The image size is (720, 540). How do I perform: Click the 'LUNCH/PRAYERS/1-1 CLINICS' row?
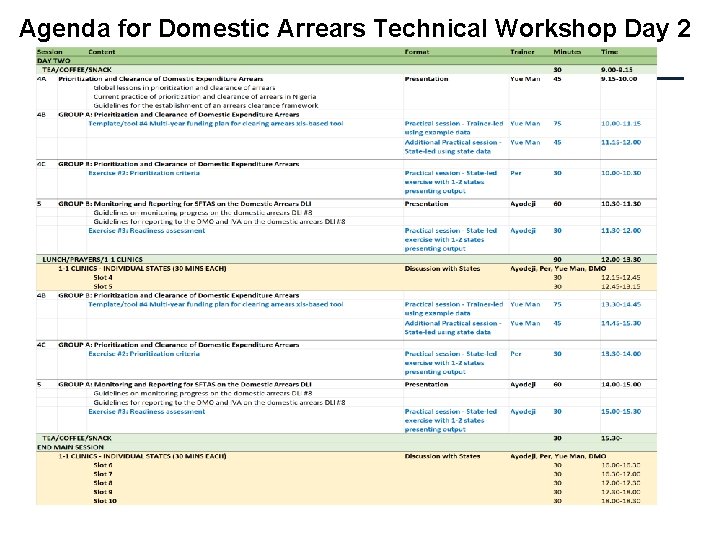click(x=346, y=259)
